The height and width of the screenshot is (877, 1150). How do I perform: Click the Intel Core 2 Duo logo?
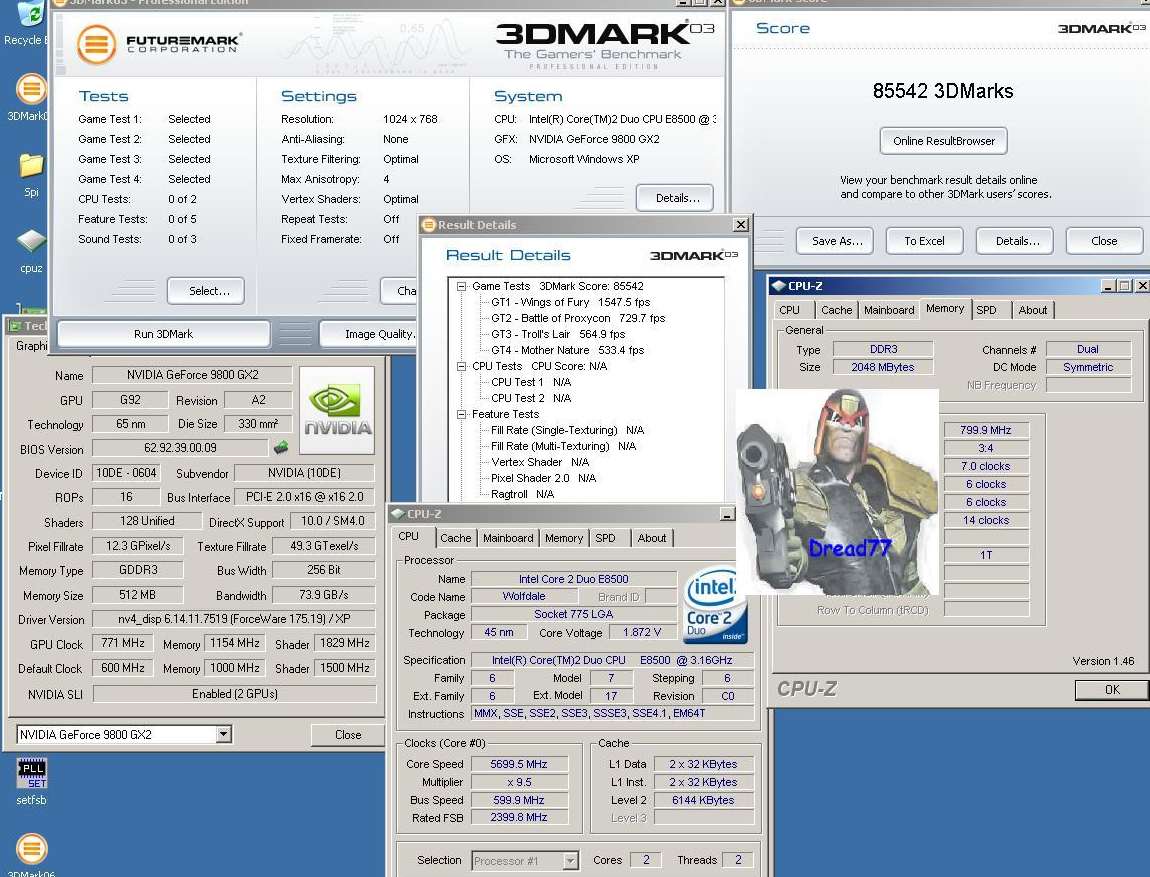715,605
